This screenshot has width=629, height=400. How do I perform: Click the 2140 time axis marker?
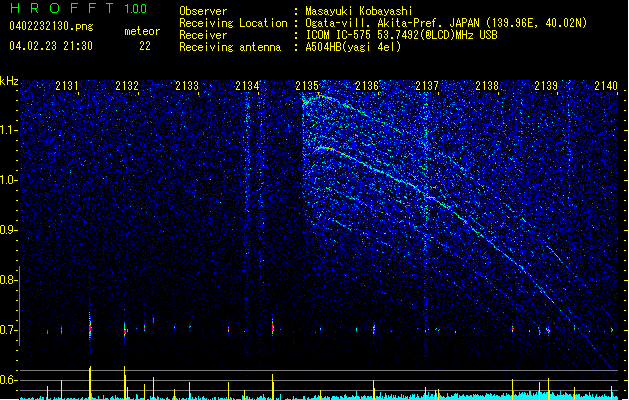(606, 85)
